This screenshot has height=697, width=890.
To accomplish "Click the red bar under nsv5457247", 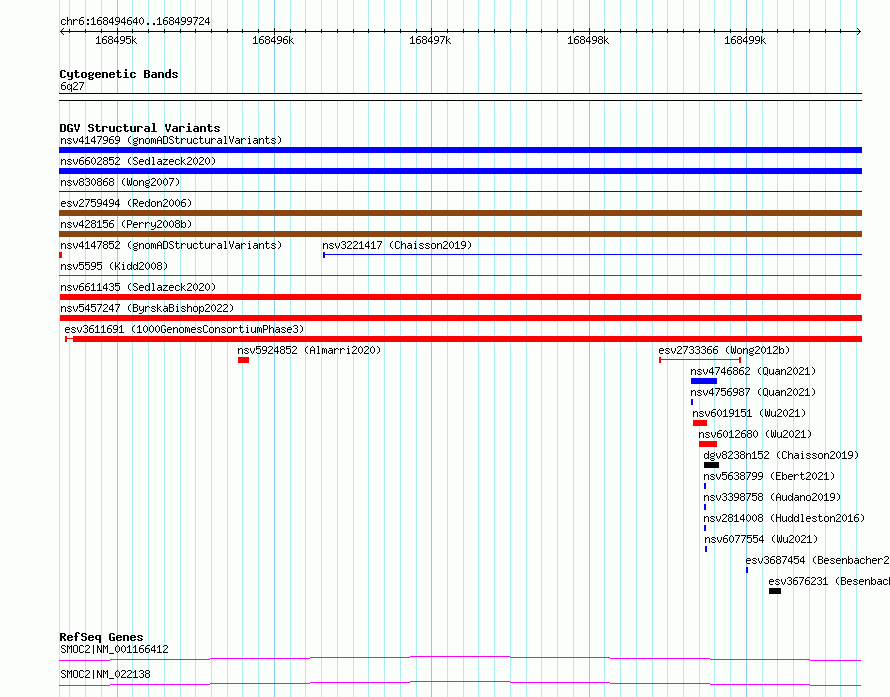I will click(460, 318).
